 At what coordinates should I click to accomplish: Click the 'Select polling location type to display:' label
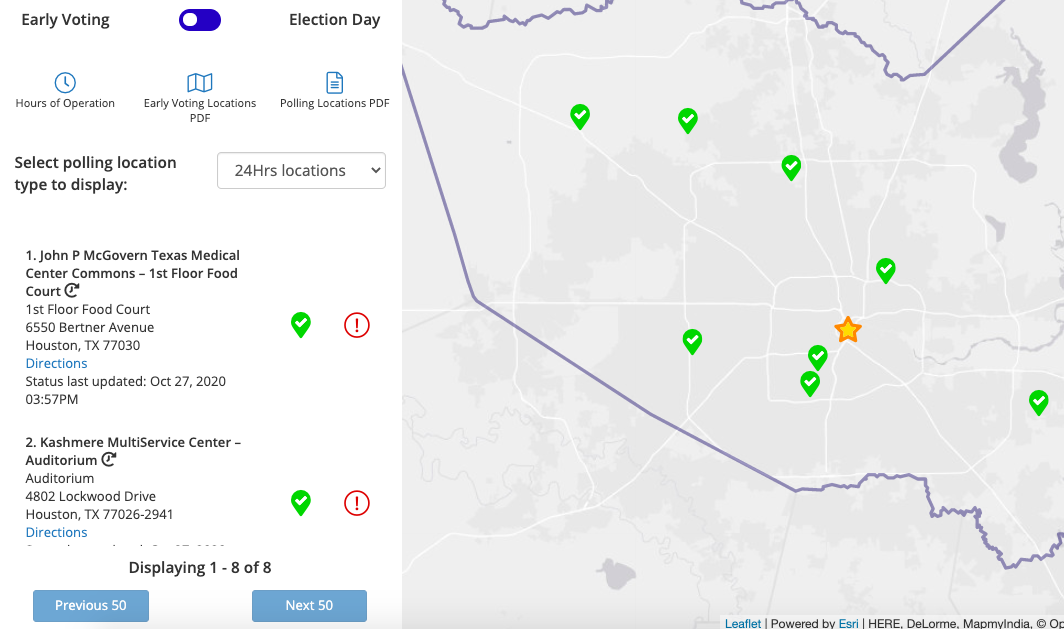coord(96,173)
